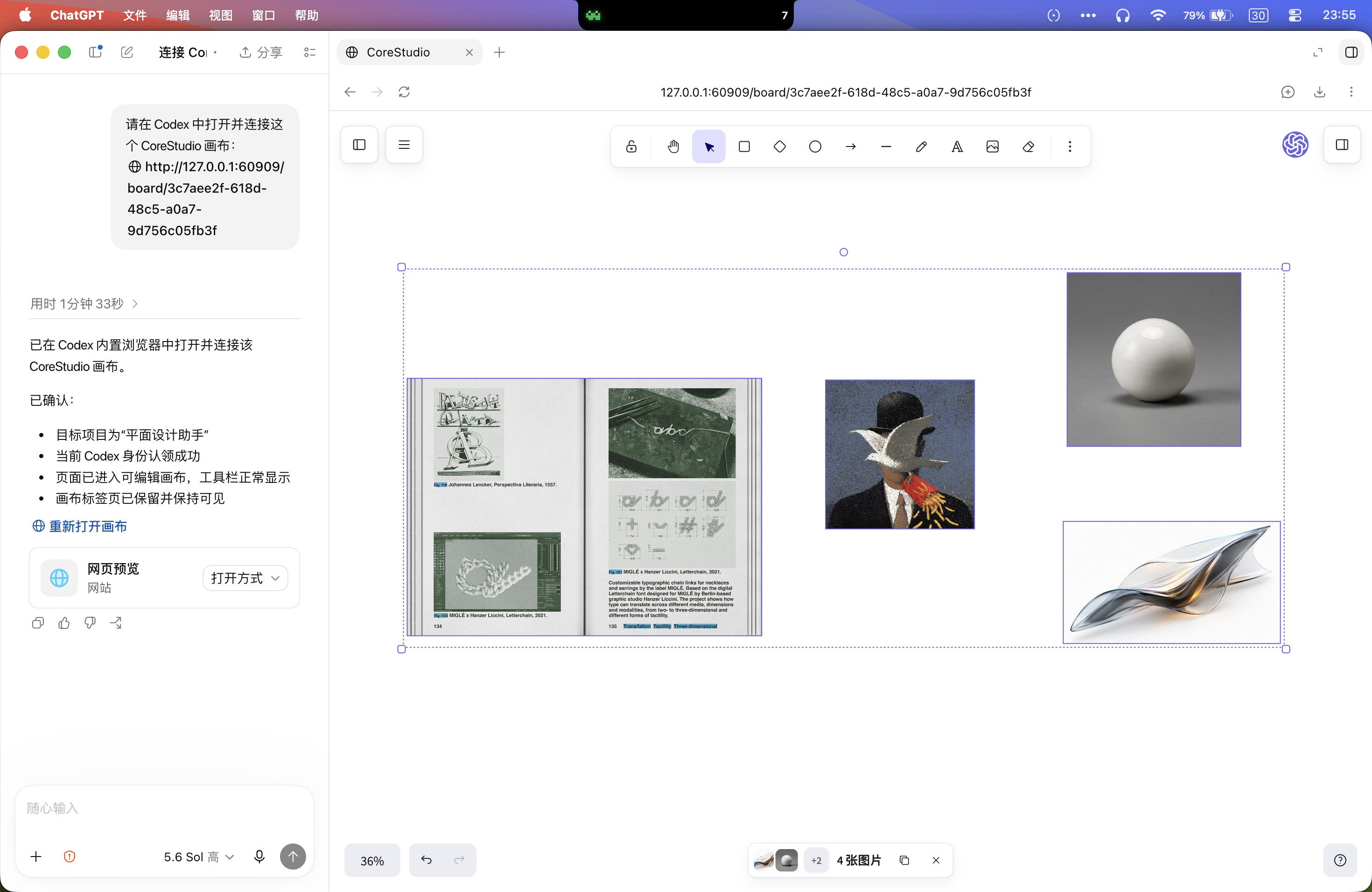Focus the 随心输入 message input
This screenshot has height=892, width=1372.
[x=164, y=808]
